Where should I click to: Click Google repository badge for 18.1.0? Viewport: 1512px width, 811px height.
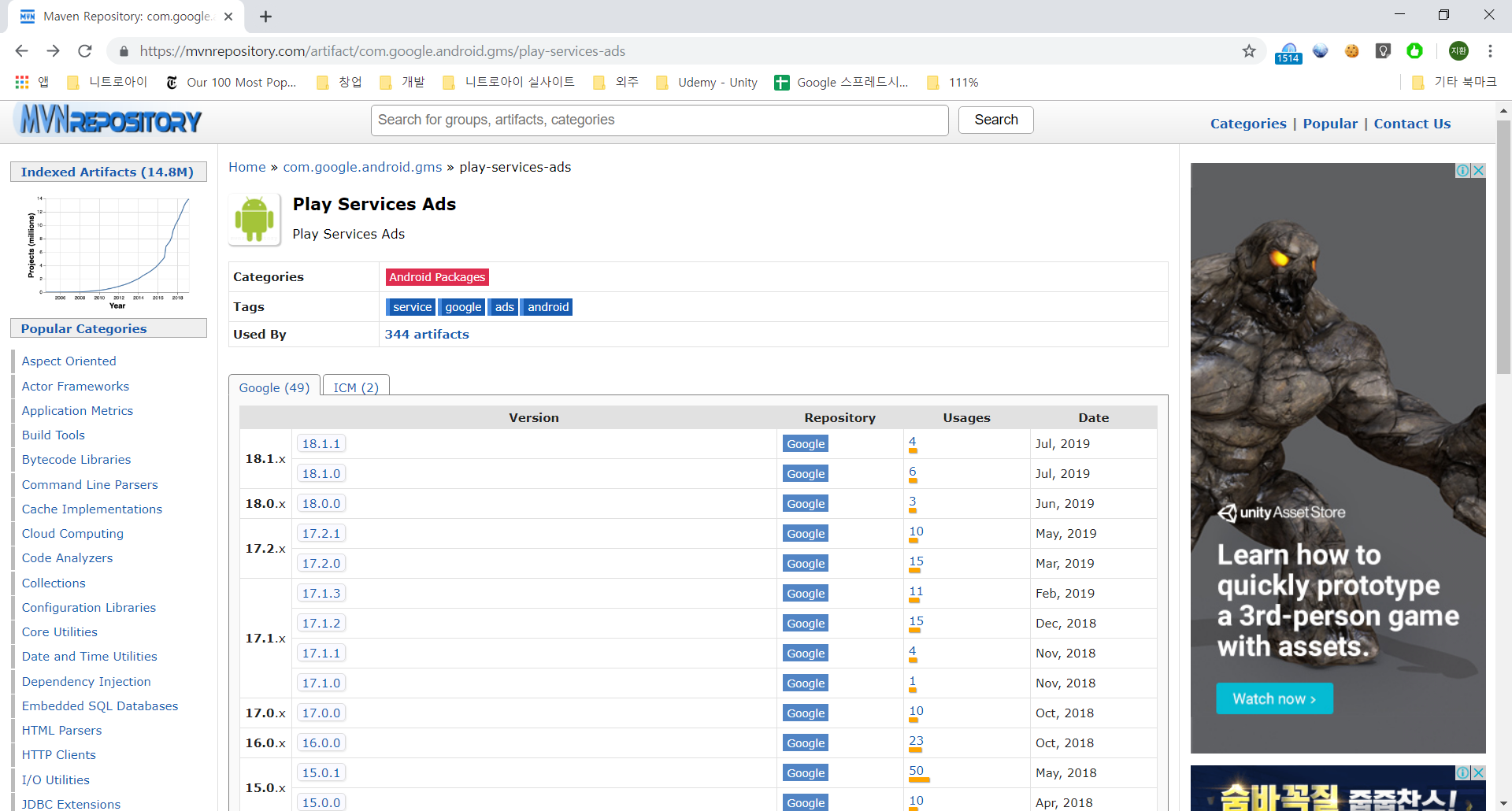tap(806, 474)
